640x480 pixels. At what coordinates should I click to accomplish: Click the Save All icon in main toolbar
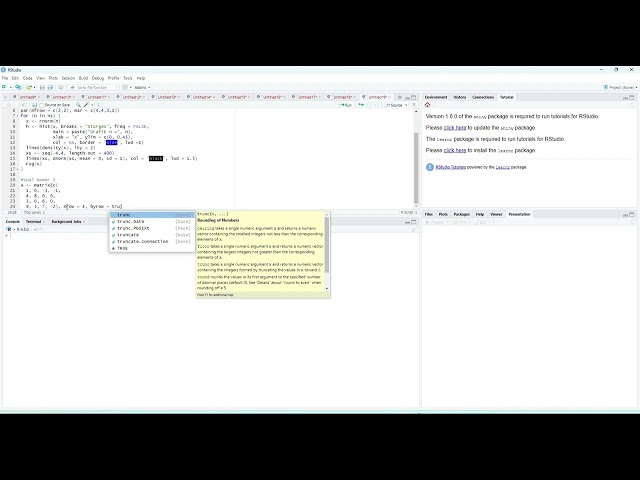click(50, 87)
